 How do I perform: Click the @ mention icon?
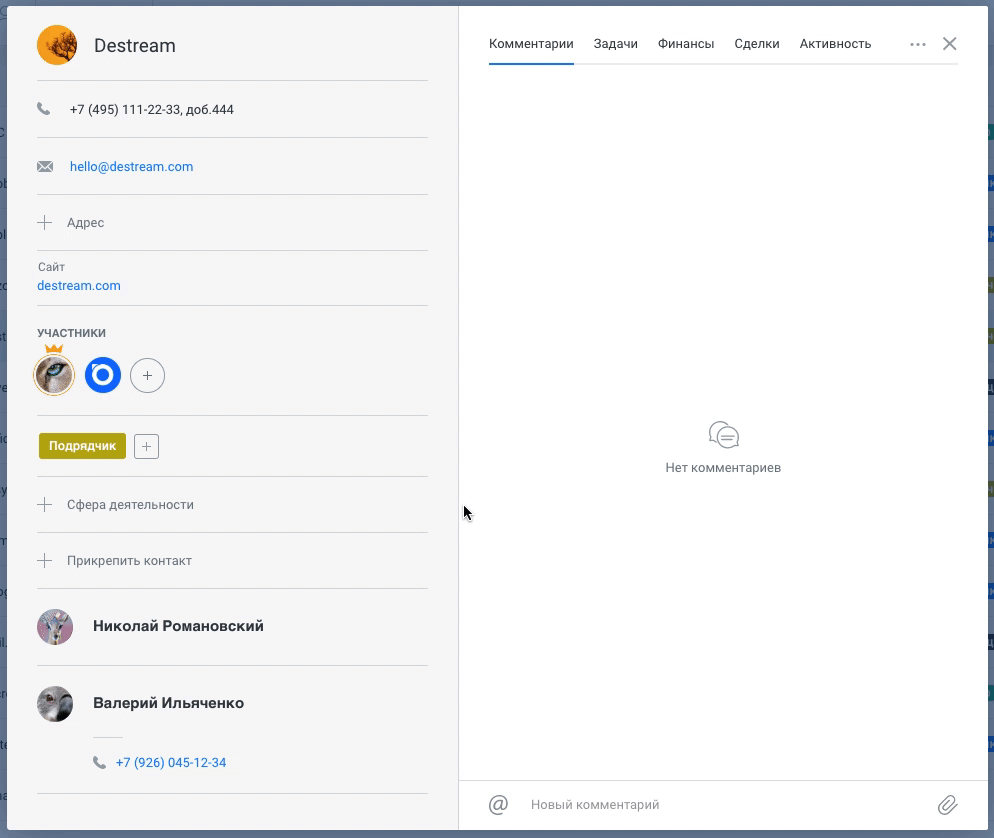point(498,805)
